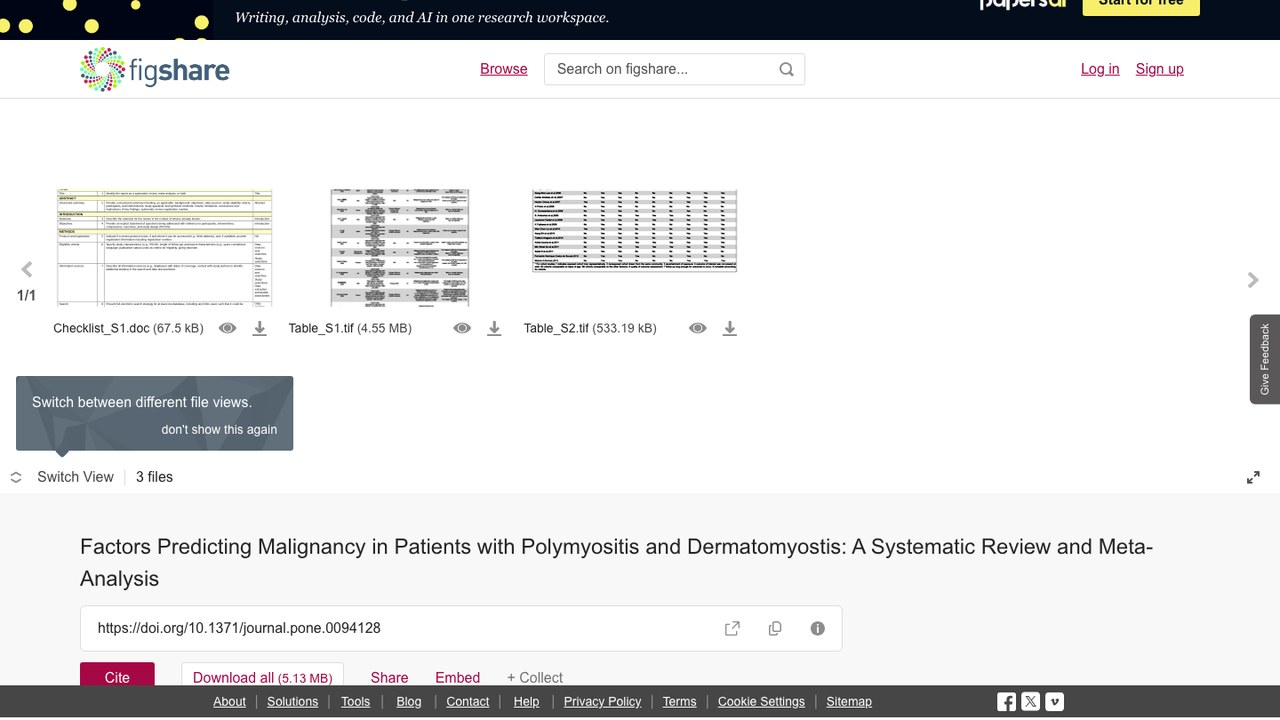Viewport: 1280px width, 720px height.
Task: Copy the DOI link
Action: coord(775,628)
